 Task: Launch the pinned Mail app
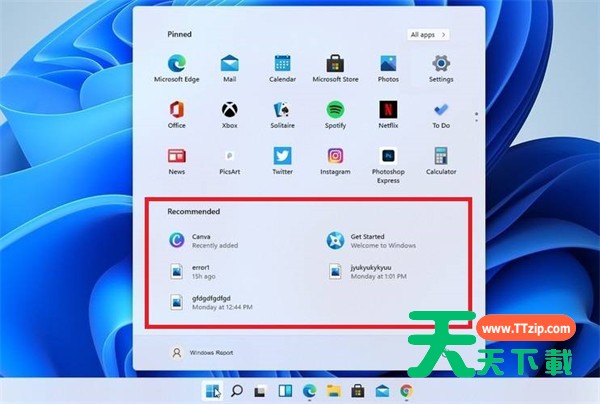(230, 68)
